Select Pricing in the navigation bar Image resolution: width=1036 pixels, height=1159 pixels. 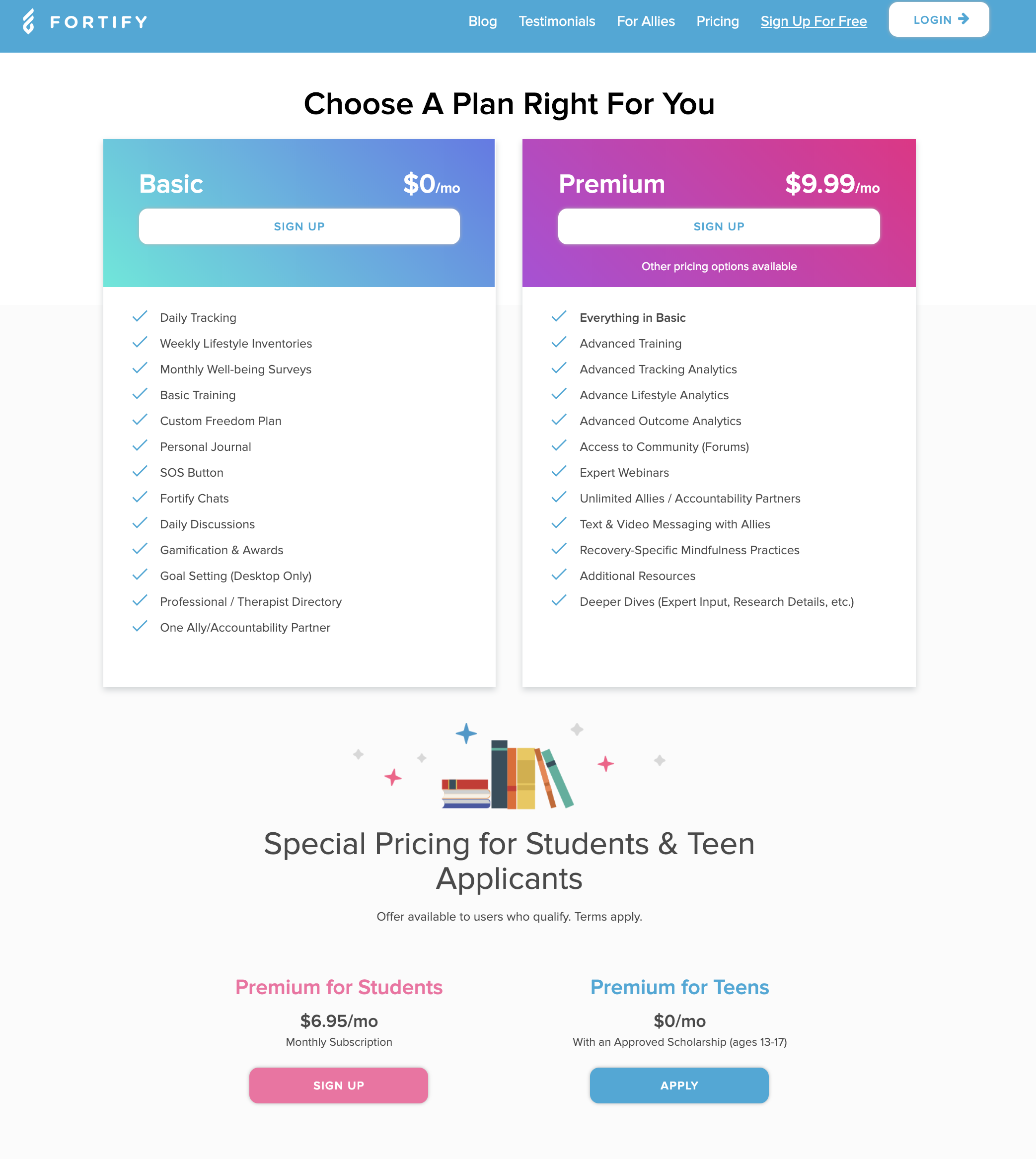(x=717, y=21)
